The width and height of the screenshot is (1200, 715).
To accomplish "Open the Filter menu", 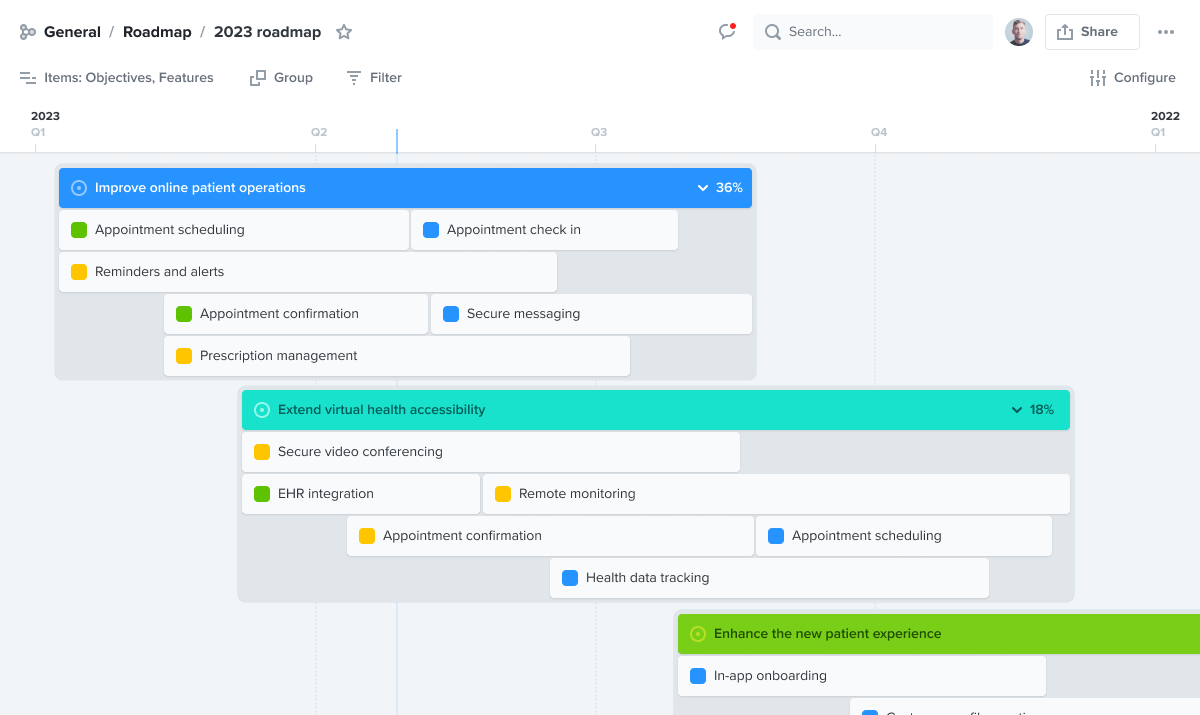I will pos(373,77).
